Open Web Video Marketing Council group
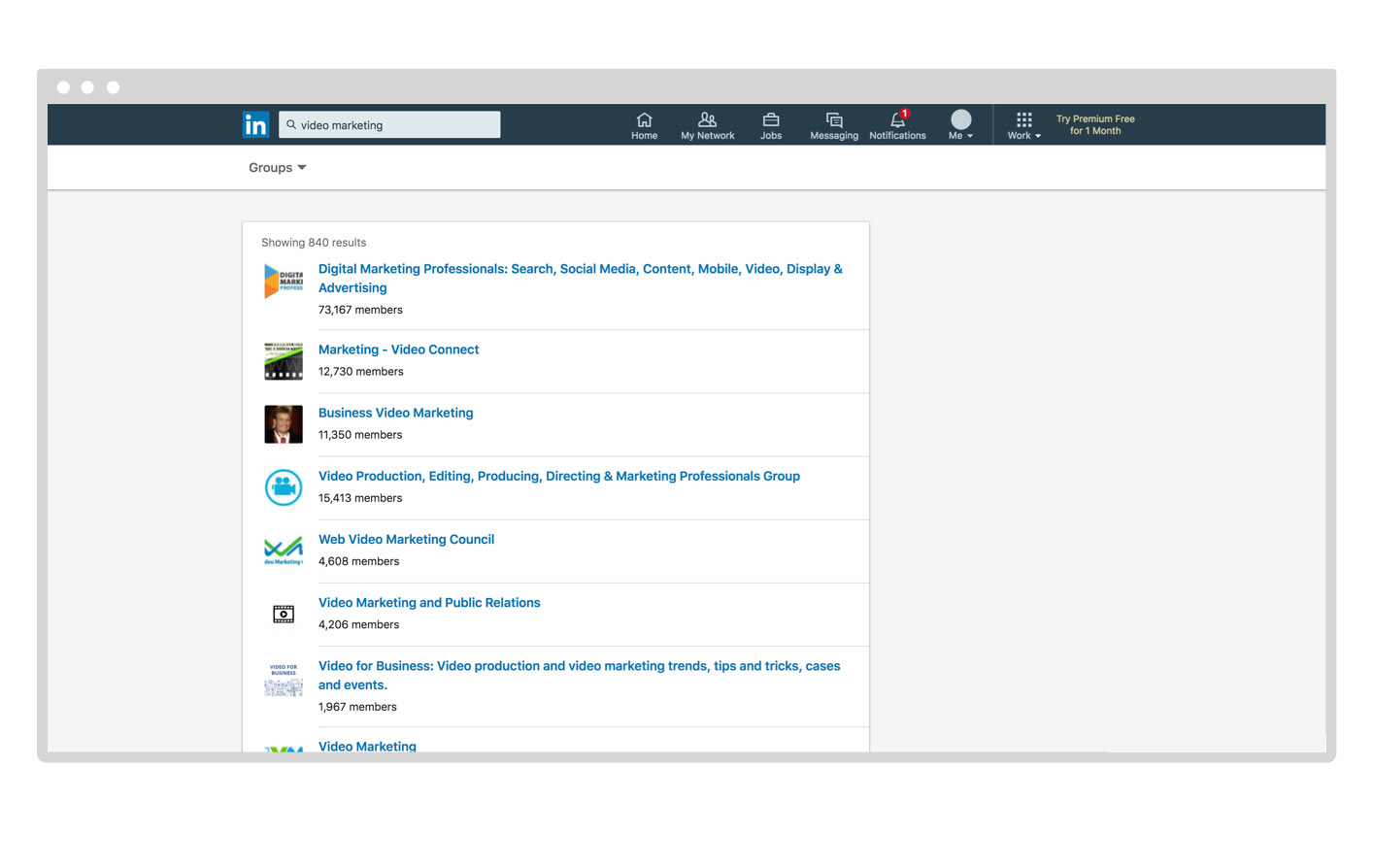 [406, 539]
